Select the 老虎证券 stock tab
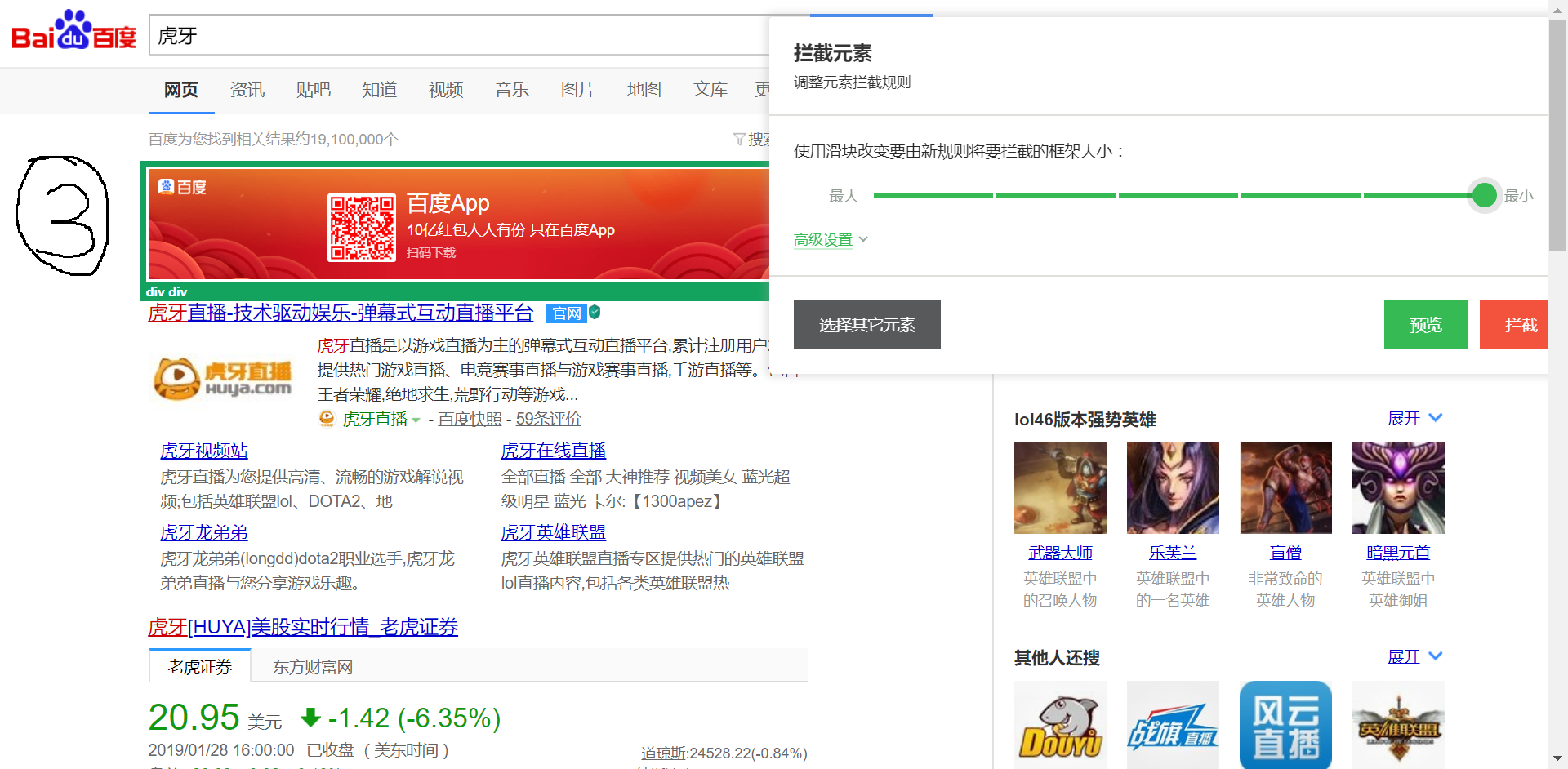Viewport: 1568px width, 769px height. pyautogui.click(x=200, y=666)
